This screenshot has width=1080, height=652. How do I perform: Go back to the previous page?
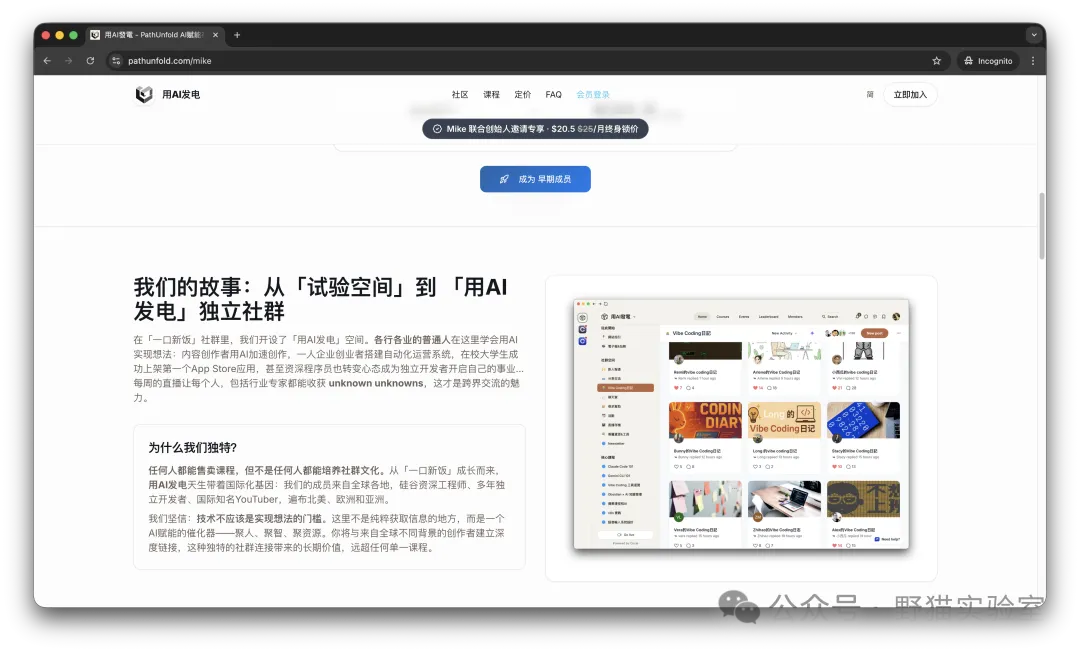click(x=47, y=61)
